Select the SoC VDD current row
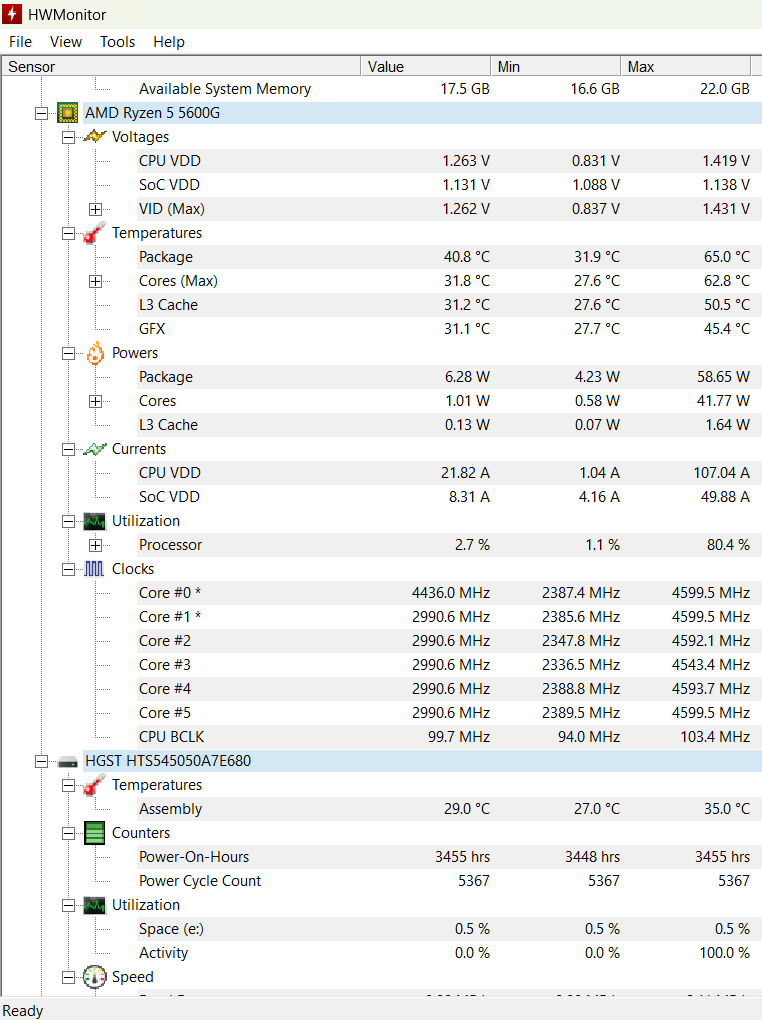Screen dimensions: 762x1020 [x=448, y=497]
